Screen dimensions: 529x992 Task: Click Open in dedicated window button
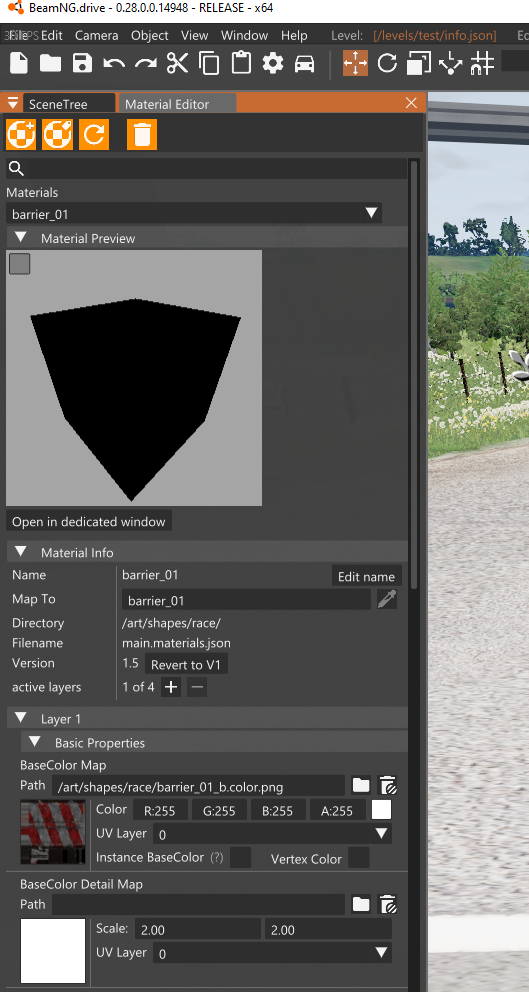pyautogui.click(x=89, y=522)
